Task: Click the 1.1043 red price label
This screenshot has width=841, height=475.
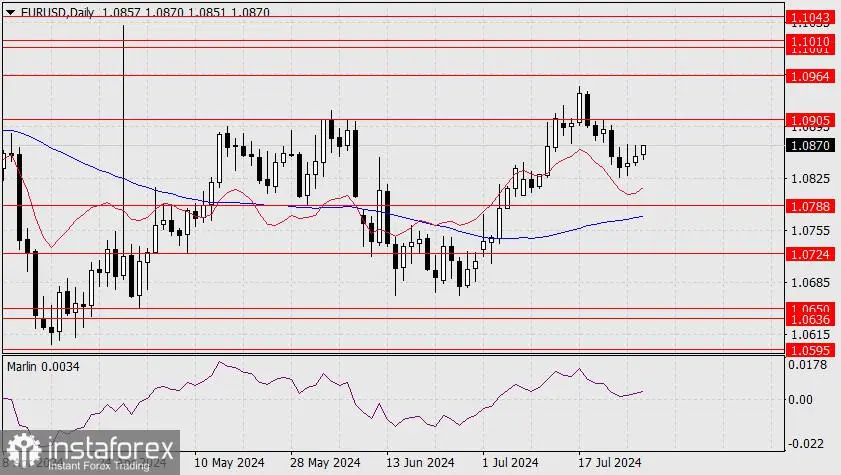Action: coord(810,18)
